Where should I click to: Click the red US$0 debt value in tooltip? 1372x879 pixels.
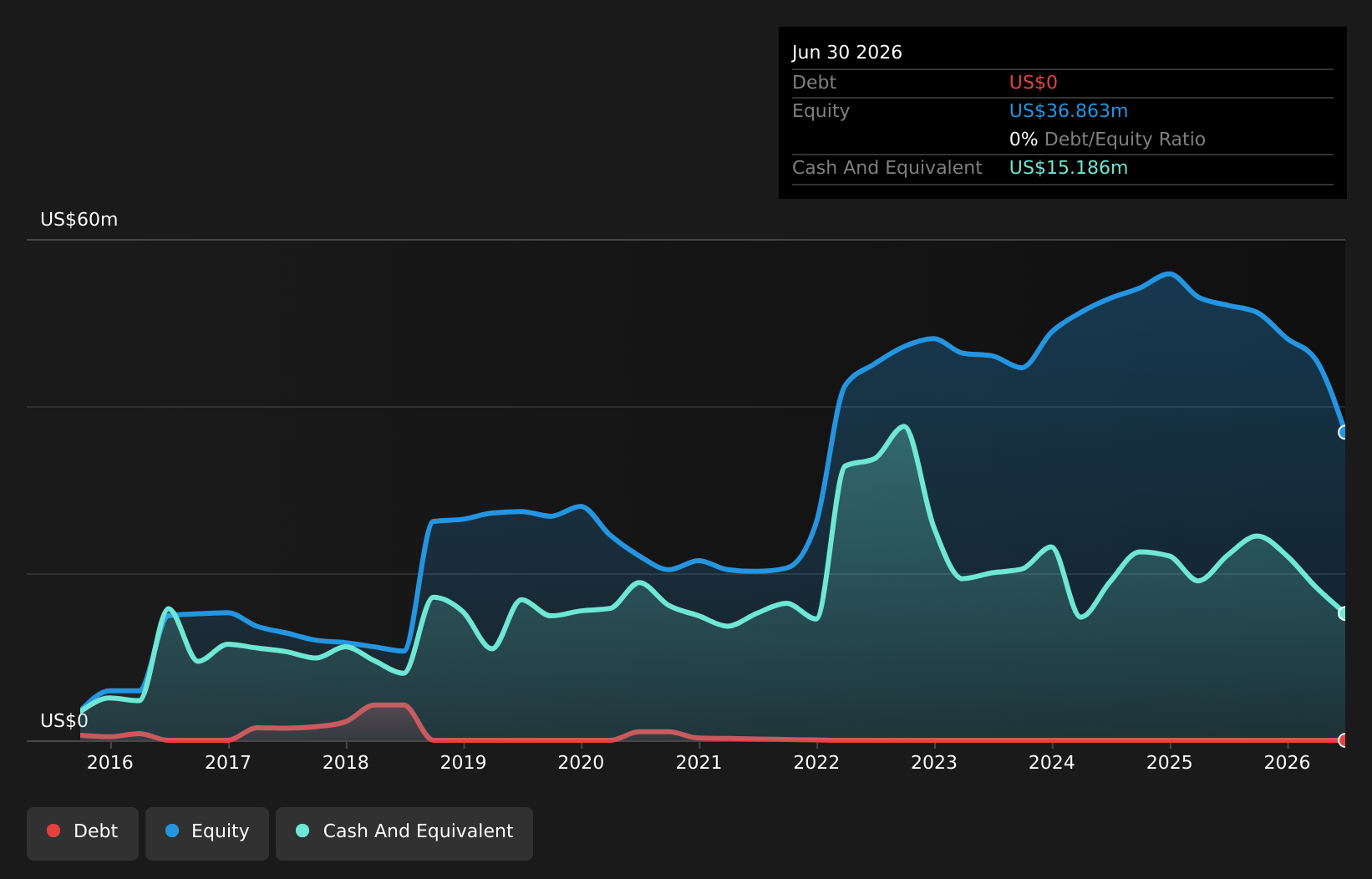tap(1034, 83)
